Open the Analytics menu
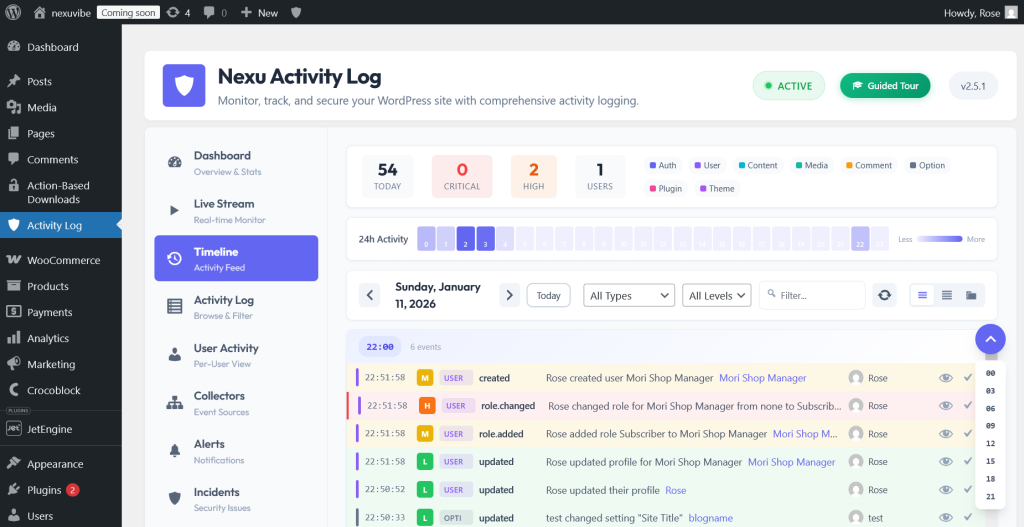The width and height of the screenshot is (1024, 527). click(61, 338)
